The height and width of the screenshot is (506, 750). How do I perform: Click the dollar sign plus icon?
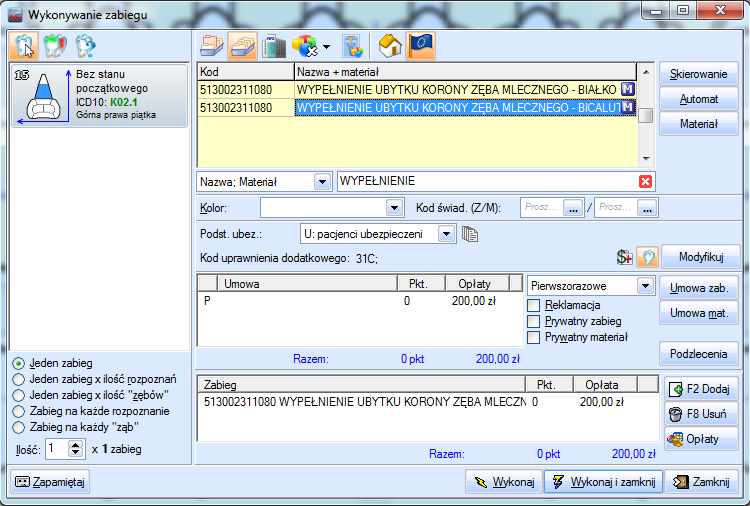(625, 257)
